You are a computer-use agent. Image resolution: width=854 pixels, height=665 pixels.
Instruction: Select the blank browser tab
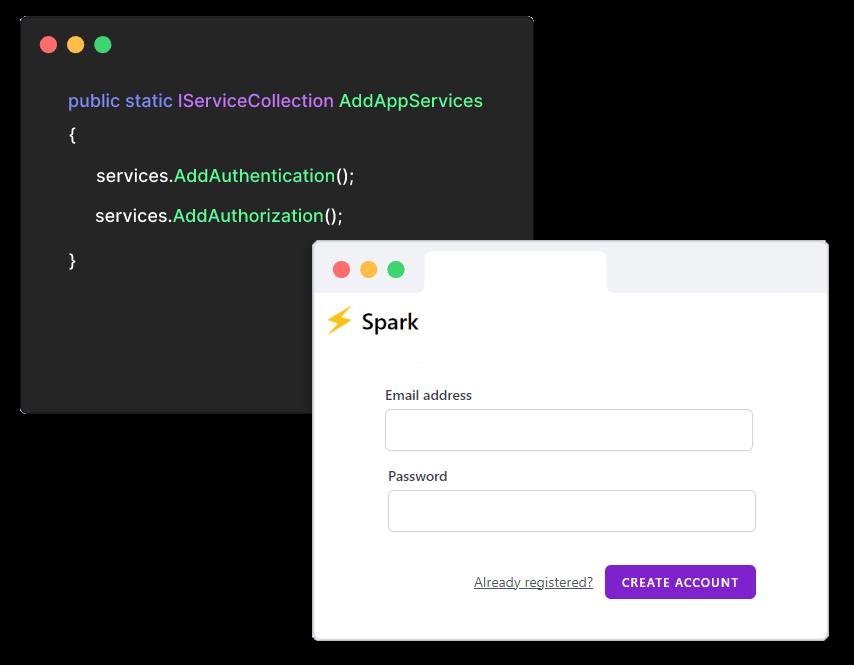click(515, 272)
